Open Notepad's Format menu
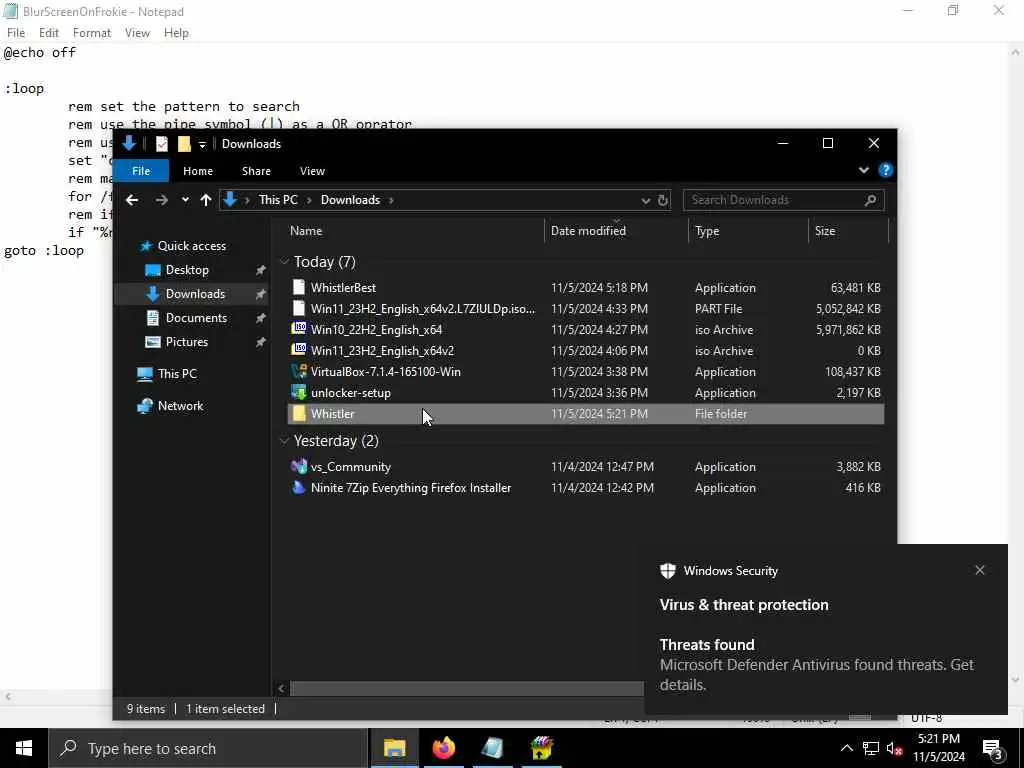This screenshot has height=768, width=1024. [91, 33]
